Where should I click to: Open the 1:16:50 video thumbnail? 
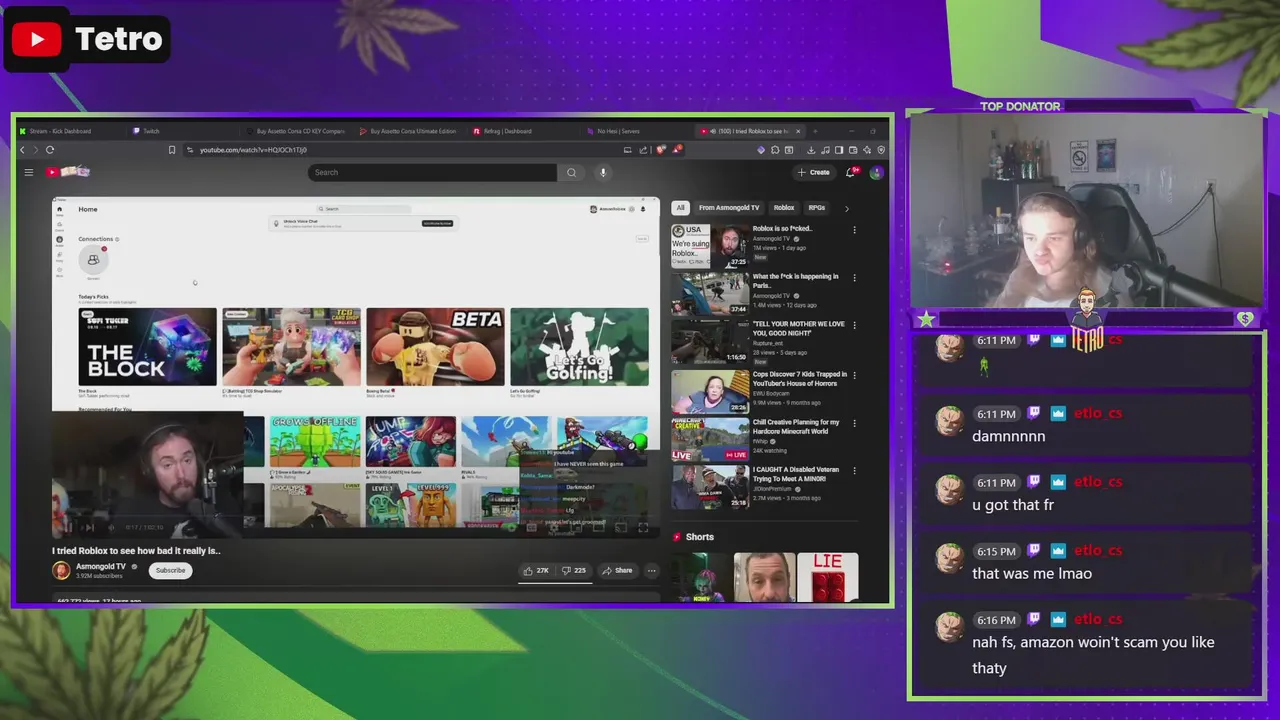coord(710,342)
